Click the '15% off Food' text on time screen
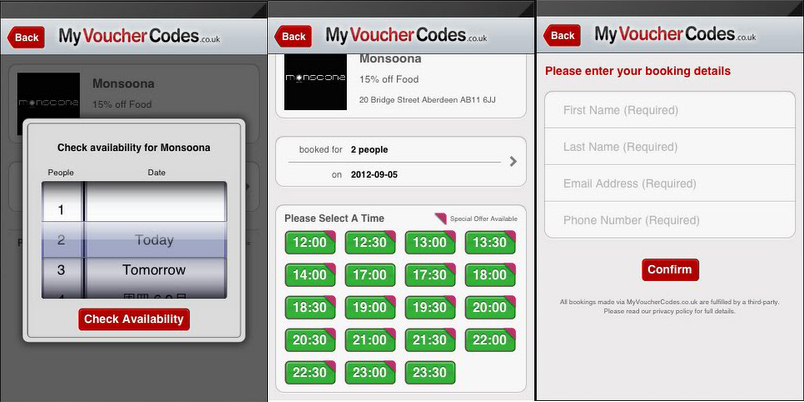This screenshot has width=804, height=402. coord(389,79)
